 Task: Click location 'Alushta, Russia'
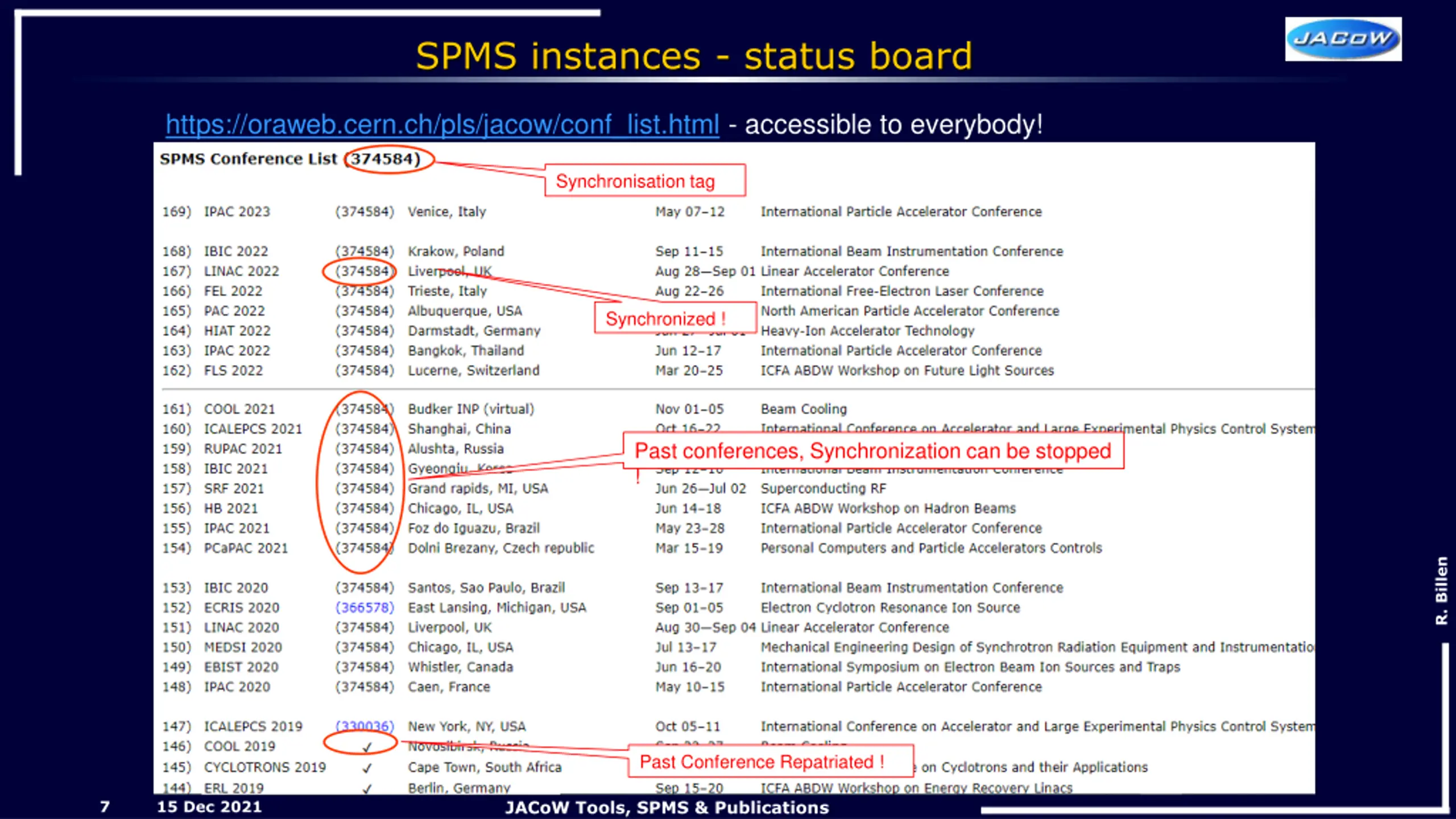(456, 449)
